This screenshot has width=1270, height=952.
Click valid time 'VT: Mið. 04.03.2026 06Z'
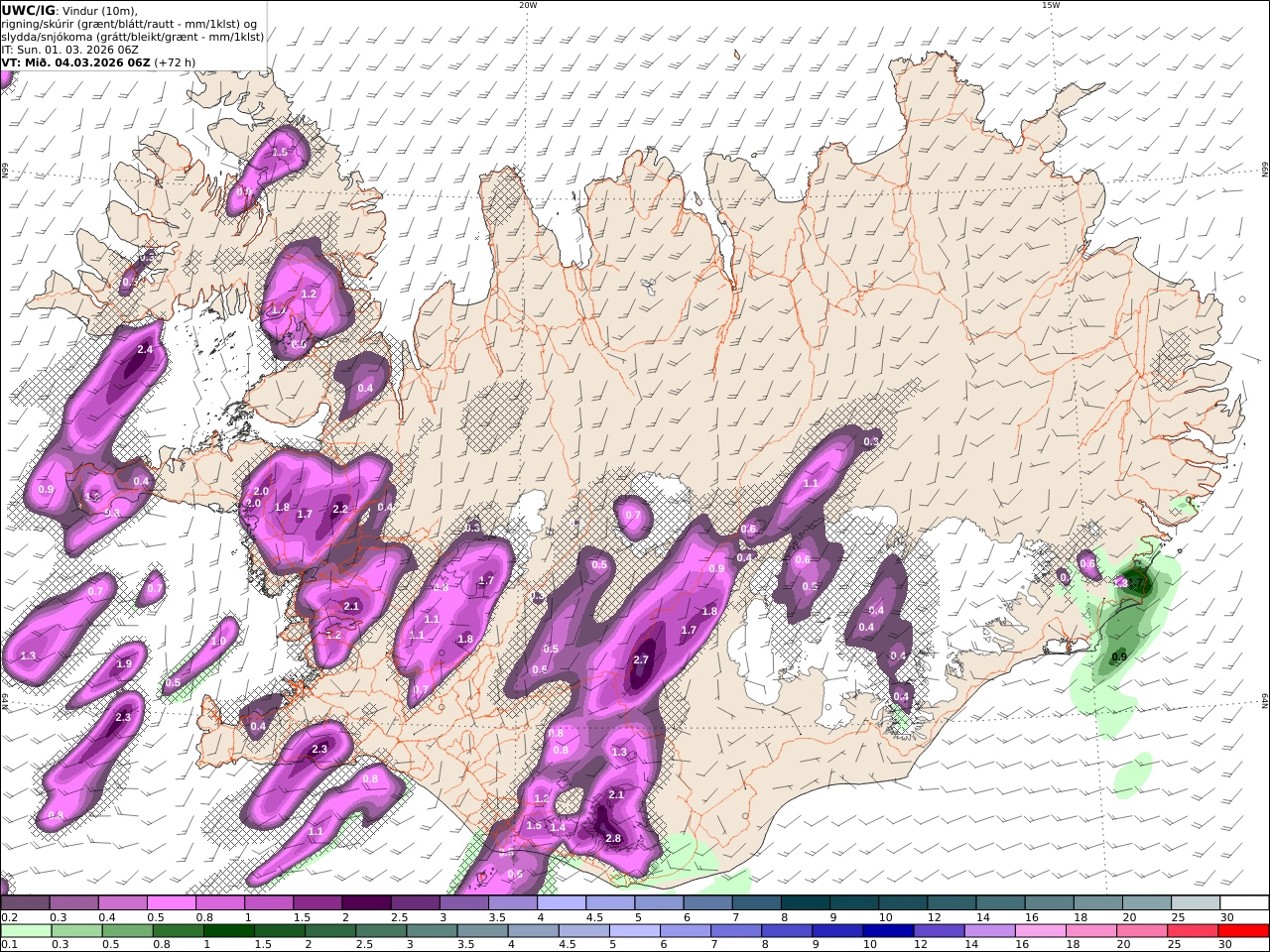pos(76,62)
